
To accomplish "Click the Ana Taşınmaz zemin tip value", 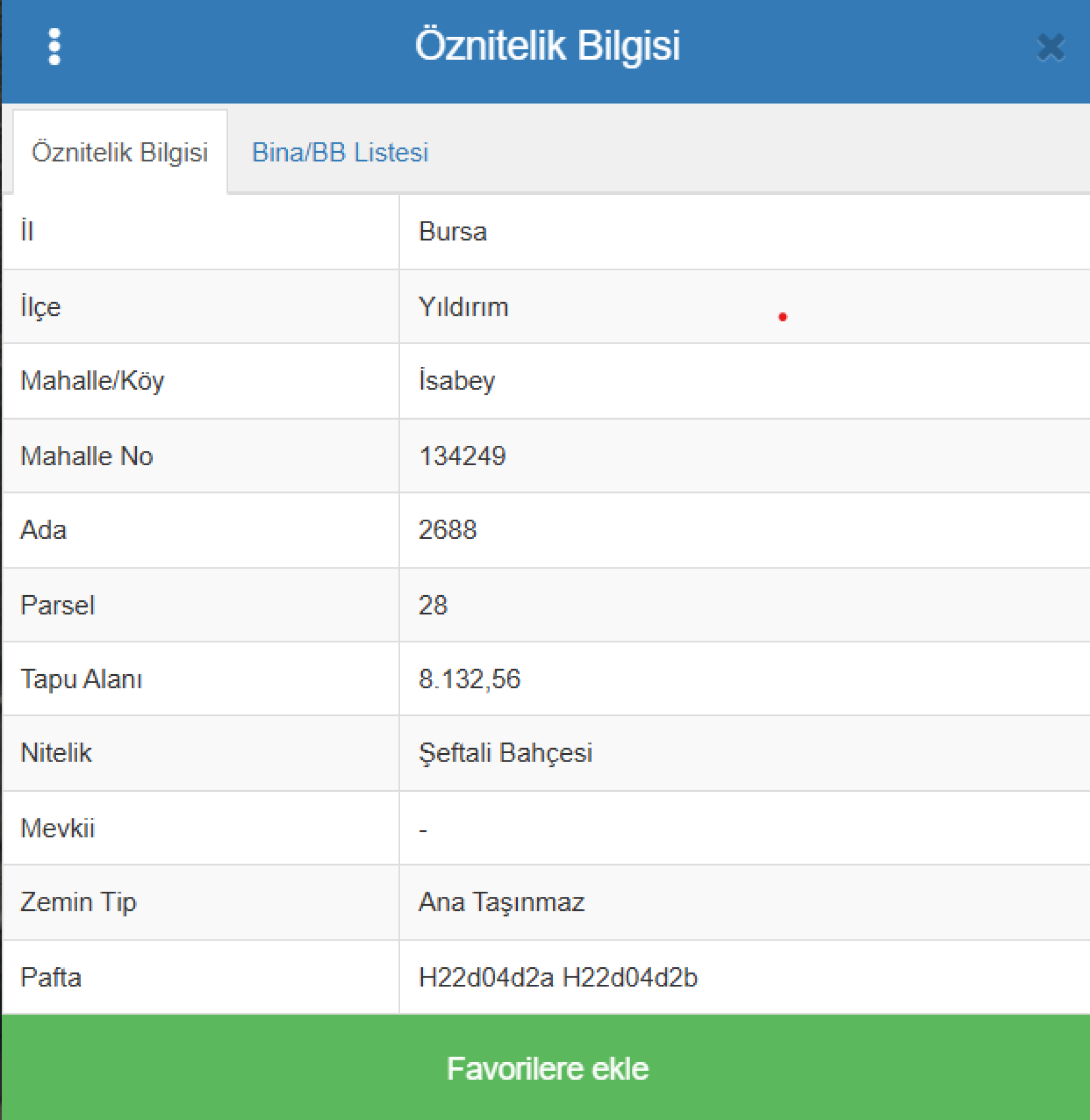I will tap(501, 902).
